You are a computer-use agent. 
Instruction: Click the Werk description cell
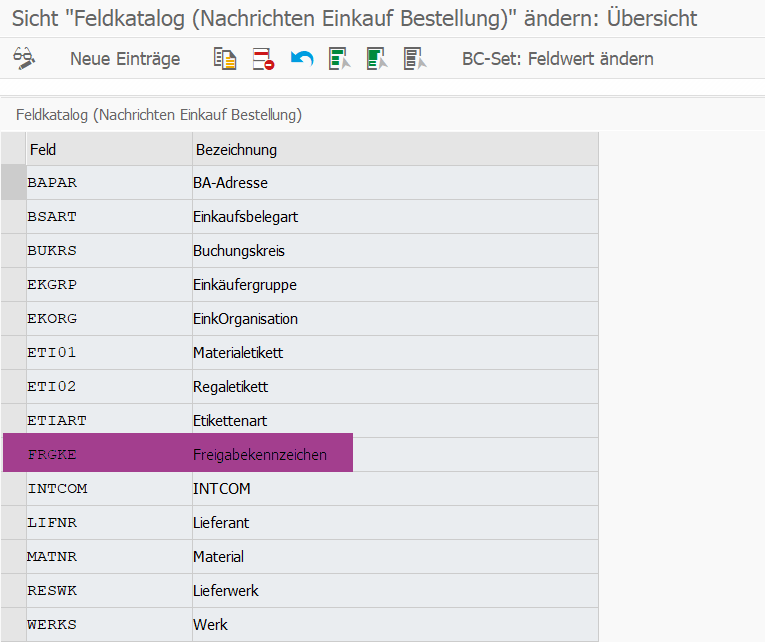coord(395,624)
